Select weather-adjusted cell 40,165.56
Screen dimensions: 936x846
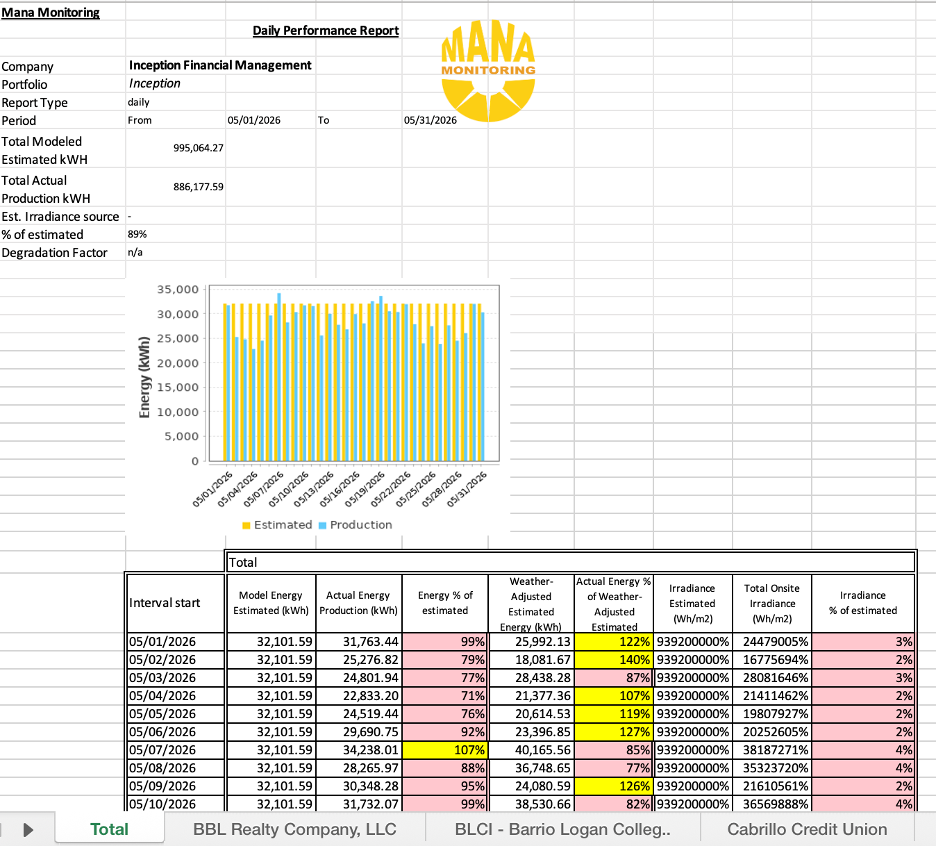point(531,750)
